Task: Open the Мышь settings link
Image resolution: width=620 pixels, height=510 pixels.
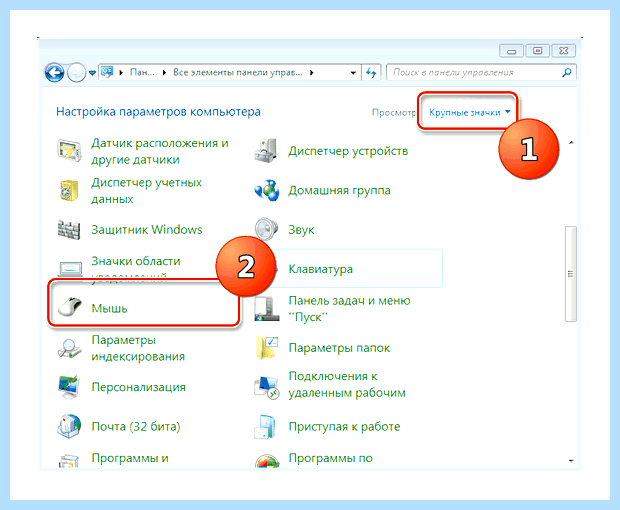Action: (109, 308)
